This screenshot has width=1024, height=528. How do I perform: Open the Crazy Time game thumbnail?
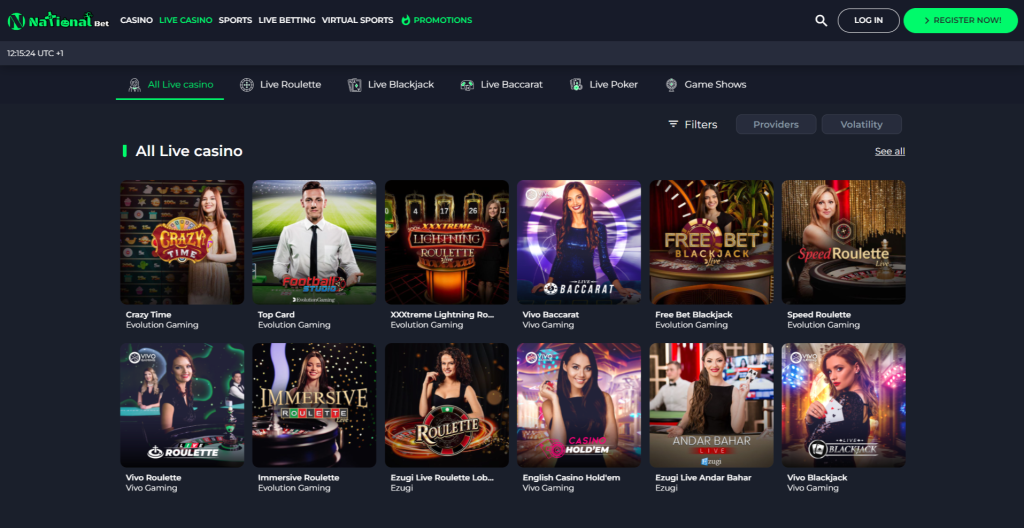tap(182, 242)
